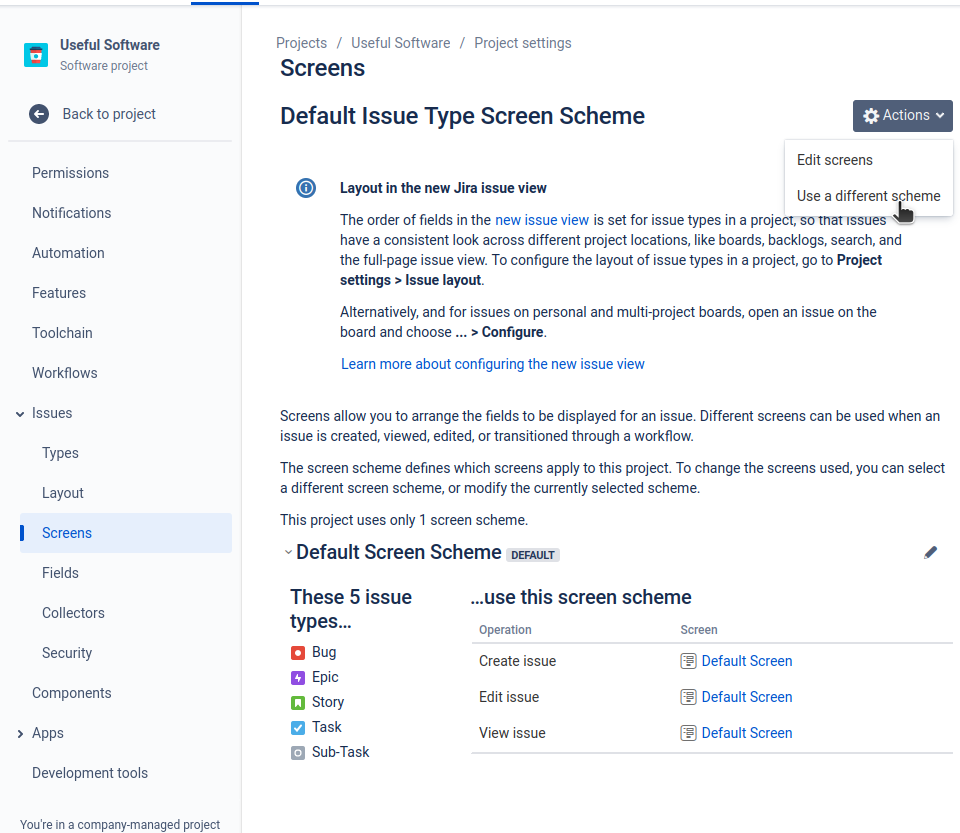Click the gear icon on the Actions button
This screenshot has width=960, height=833.
point(869,115)
